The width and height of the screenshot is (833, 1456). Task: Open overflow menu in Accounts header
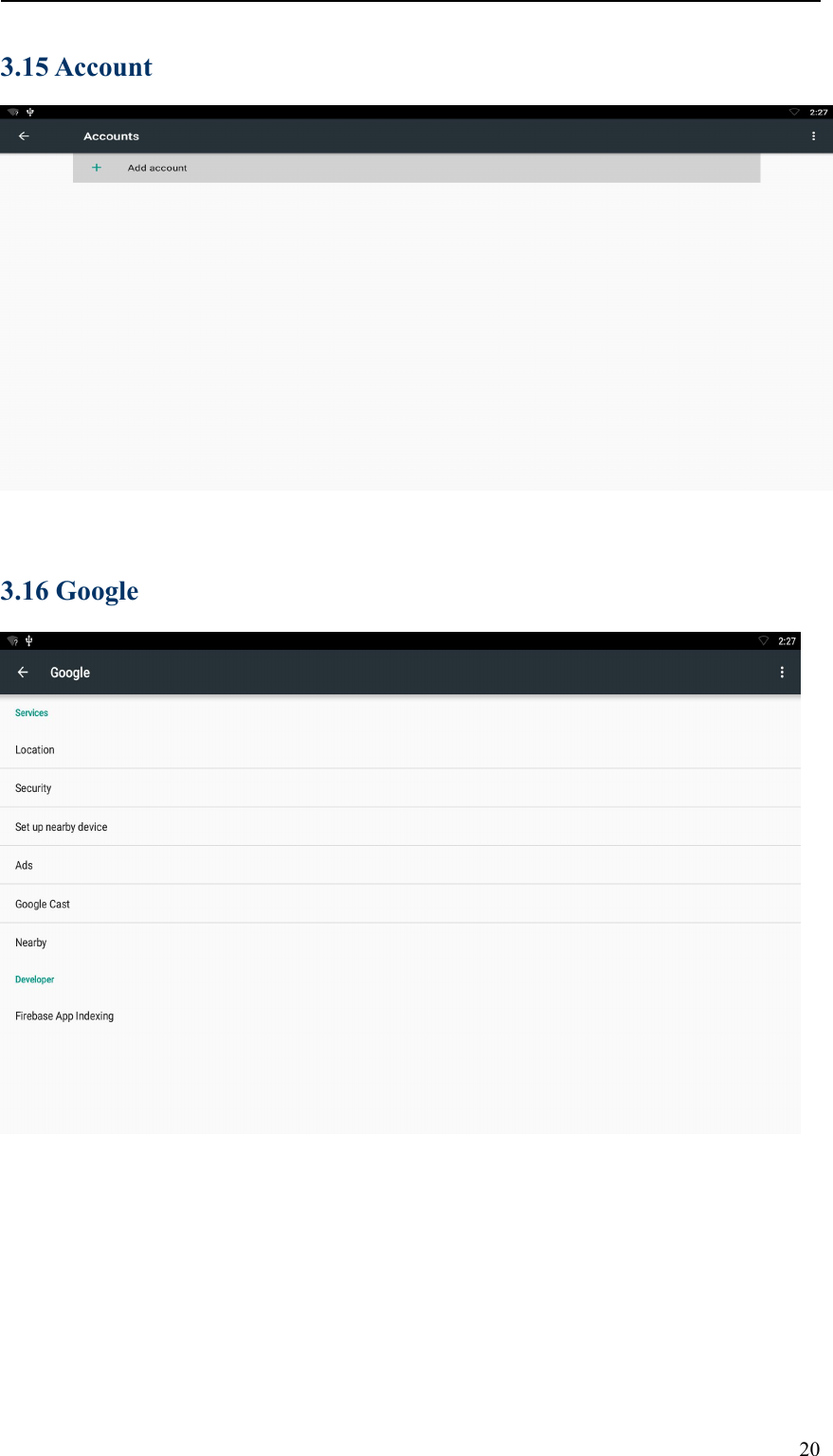tap(813, 136)
